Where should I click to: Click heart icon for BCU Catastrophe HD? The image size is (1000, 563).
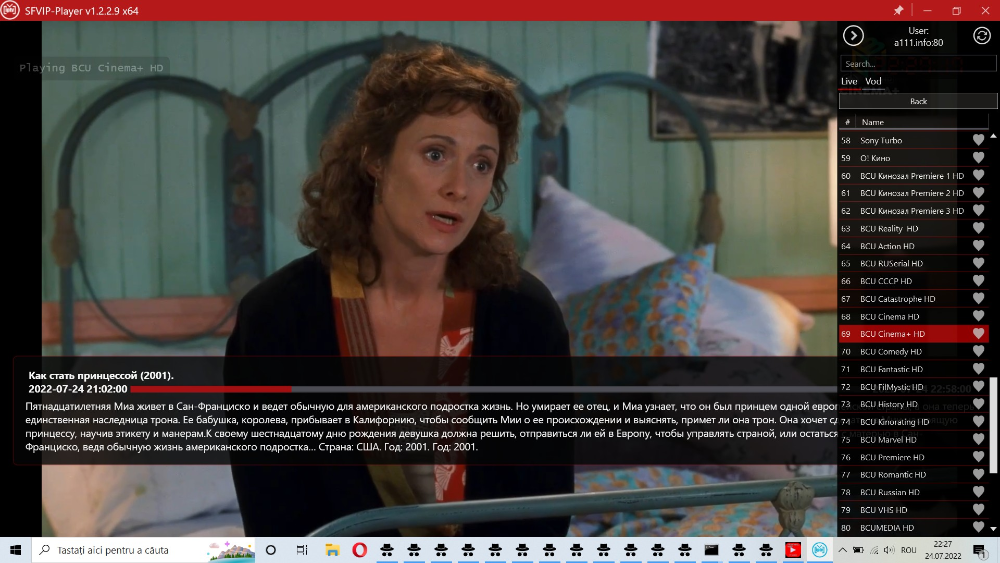(978, 298)
